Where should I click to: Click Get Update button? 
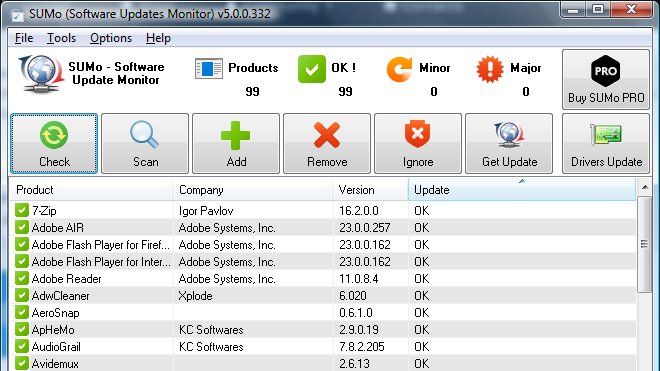509,143
